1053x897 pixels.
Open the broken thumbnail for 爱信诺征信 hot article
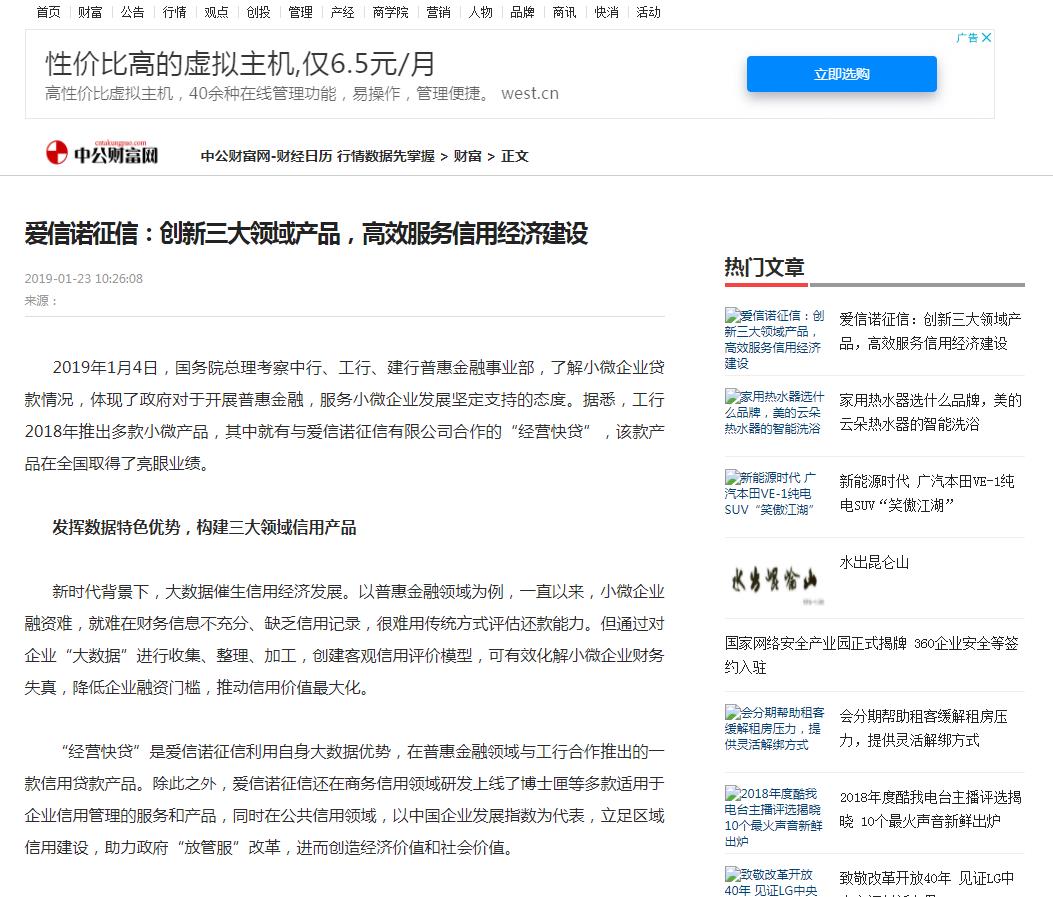[x=774, y=339]
